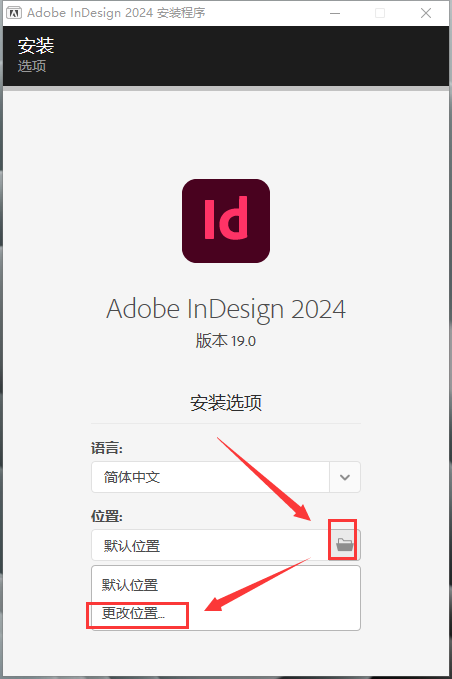
Task: Open the folder browse icon for location
Action: [344, 544]
